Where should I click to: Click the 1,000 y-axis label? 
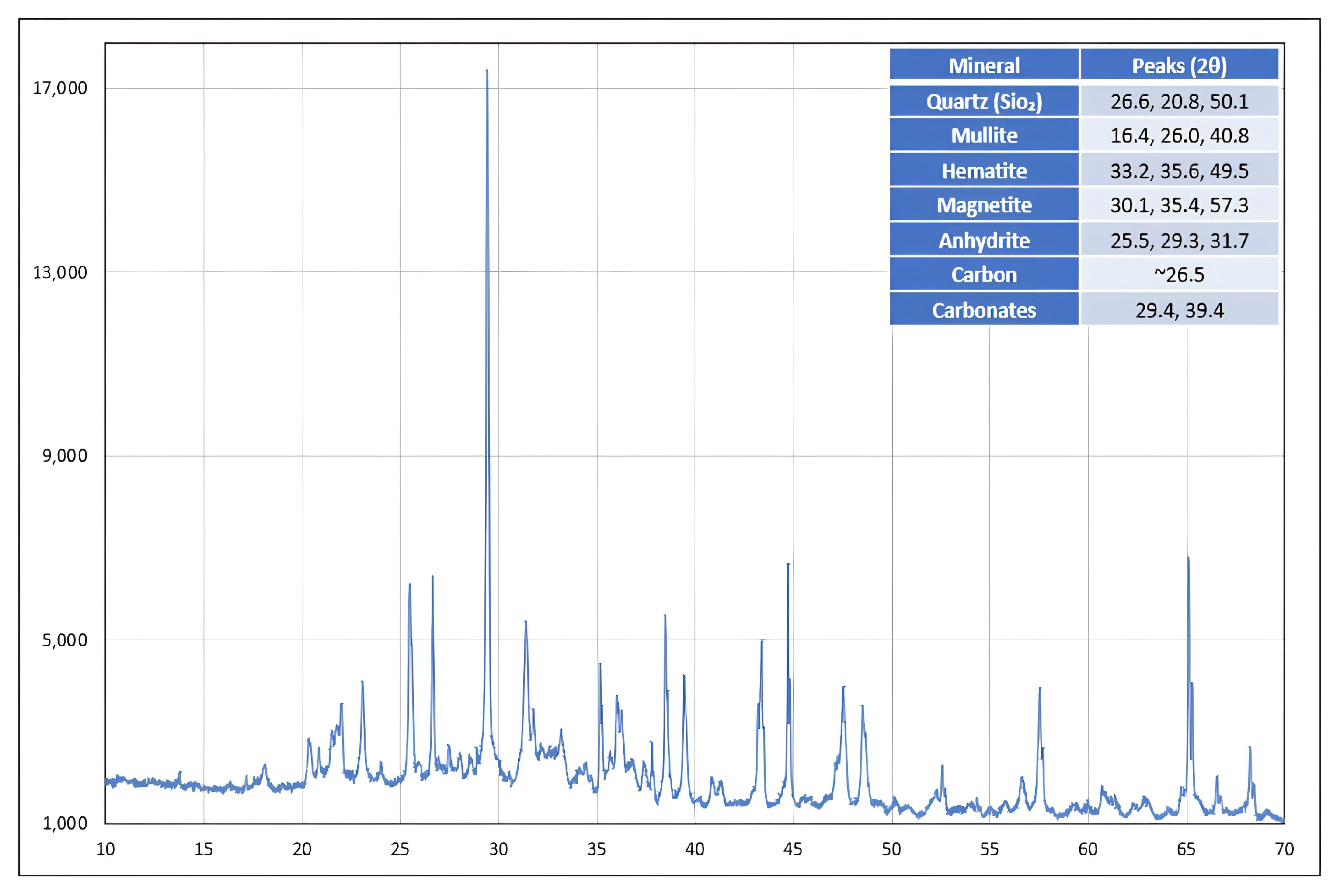65,823
